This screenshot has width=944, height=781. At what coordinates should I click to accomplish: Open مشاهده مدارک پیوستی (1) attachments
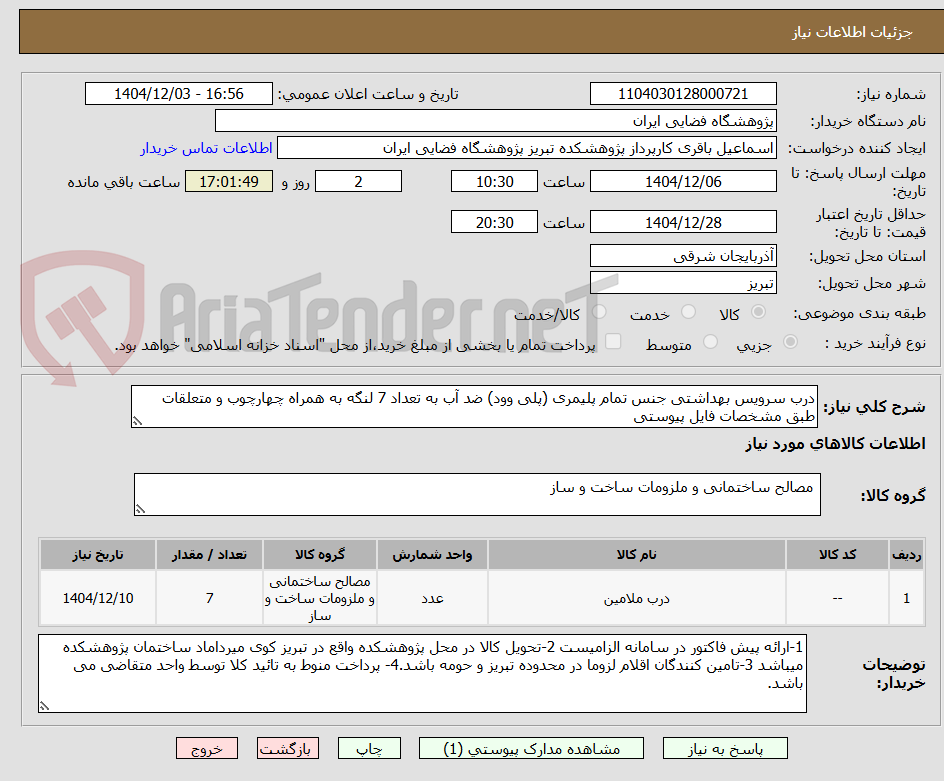531,748
